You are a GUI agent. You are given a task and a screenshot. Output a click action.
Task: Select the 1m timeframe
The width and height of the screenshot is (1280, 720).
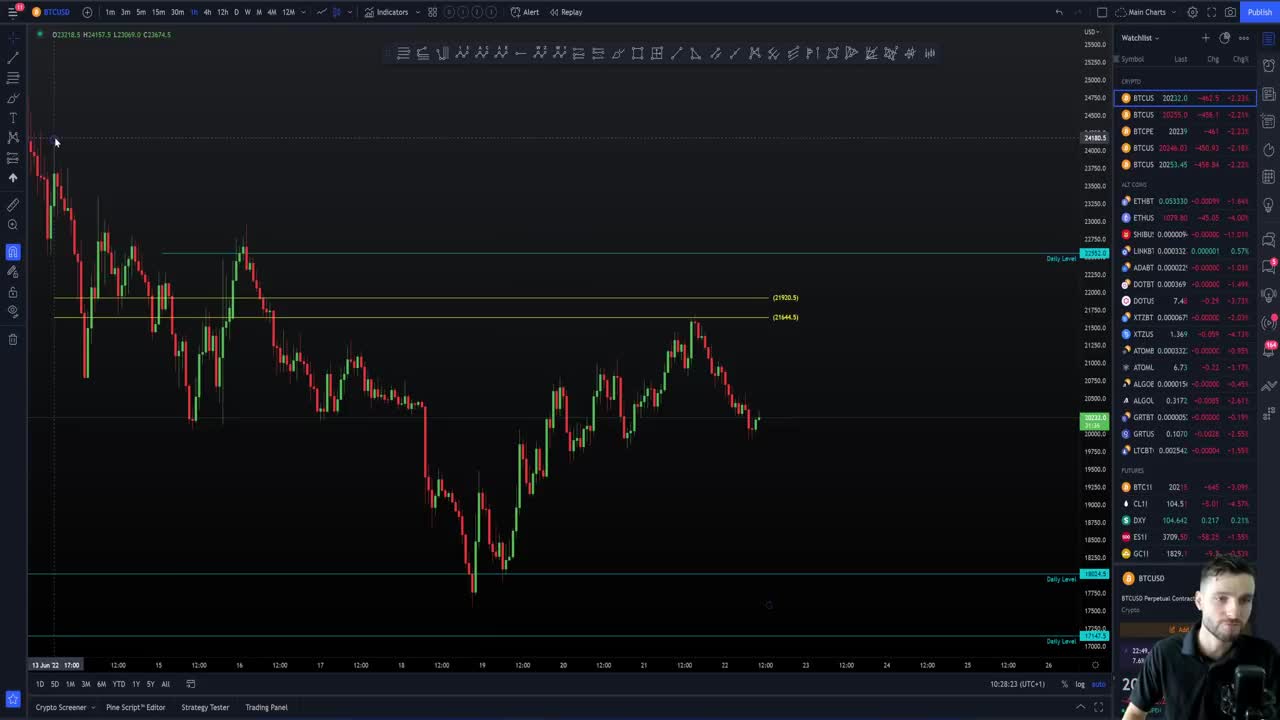[x=110, y=12]
